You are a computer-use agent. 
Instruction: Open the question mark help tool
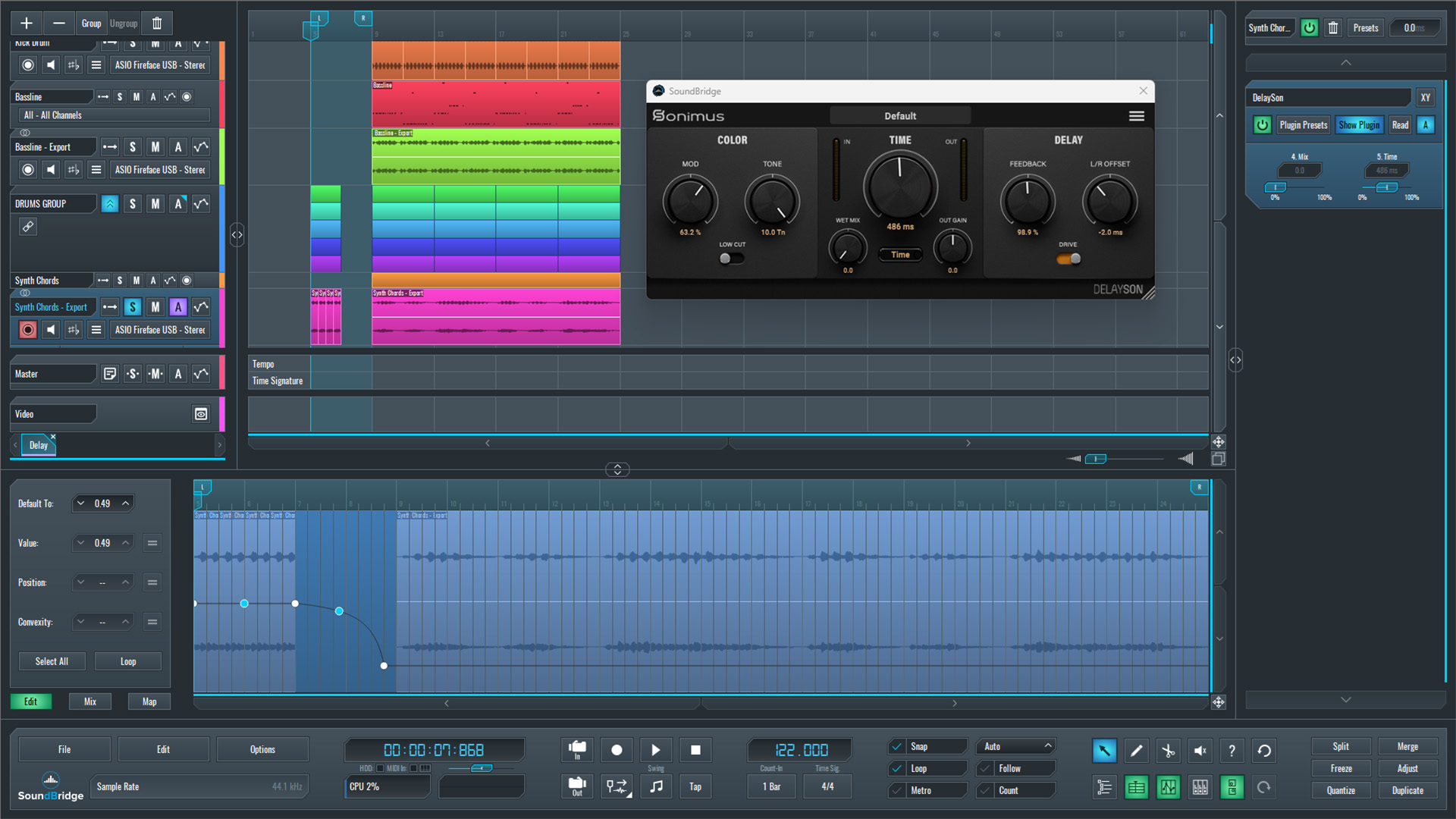(1232, 751)
